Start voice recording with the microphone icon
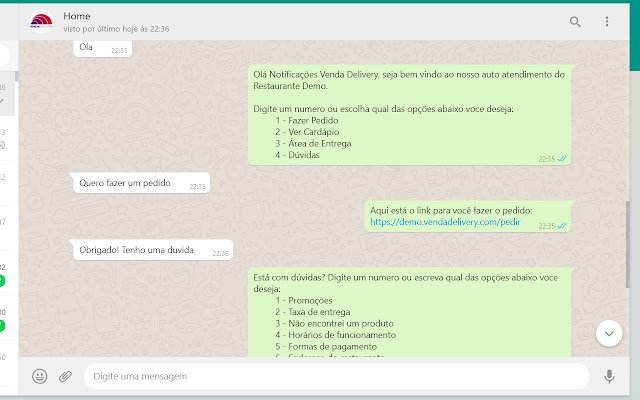The image size is (640, 400). tap(609, 376)
